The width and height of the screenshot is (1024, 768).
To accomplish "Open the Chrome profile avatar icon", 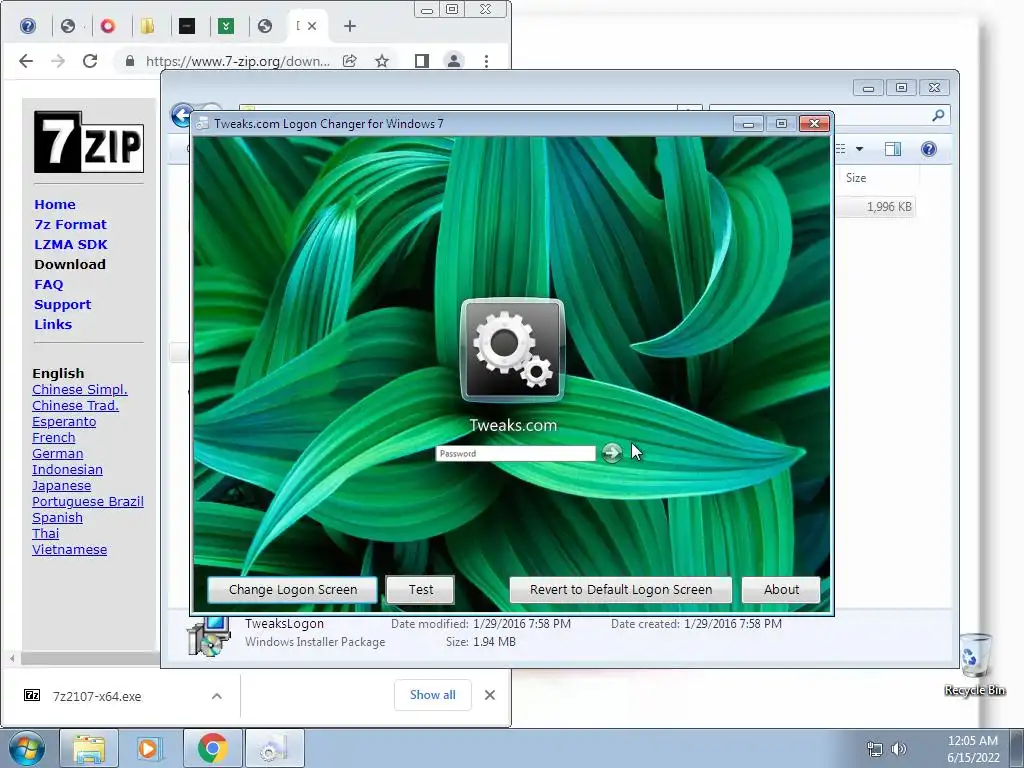I will click(x=453, y=61).
